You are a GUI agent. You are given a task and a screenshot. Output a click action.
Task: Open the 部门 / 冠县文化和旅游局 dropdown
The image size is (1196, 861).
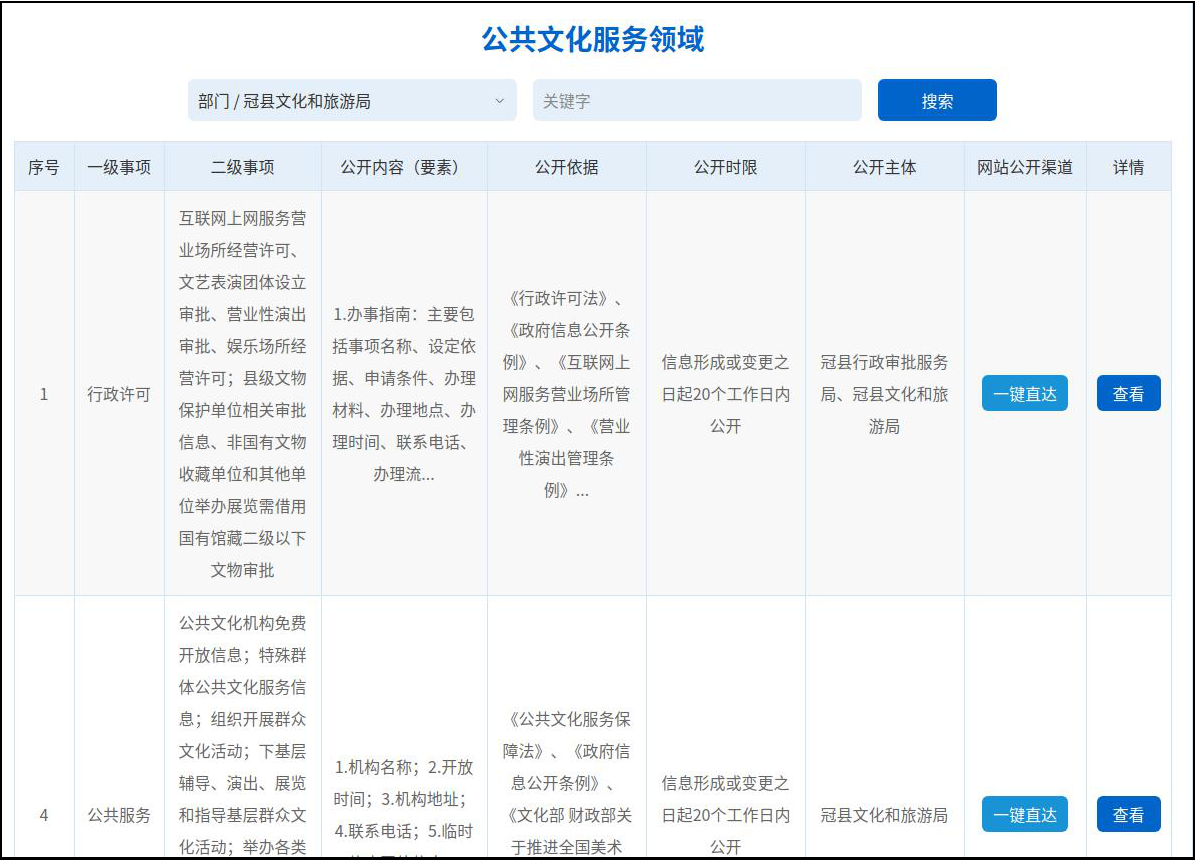coord(352,101)
